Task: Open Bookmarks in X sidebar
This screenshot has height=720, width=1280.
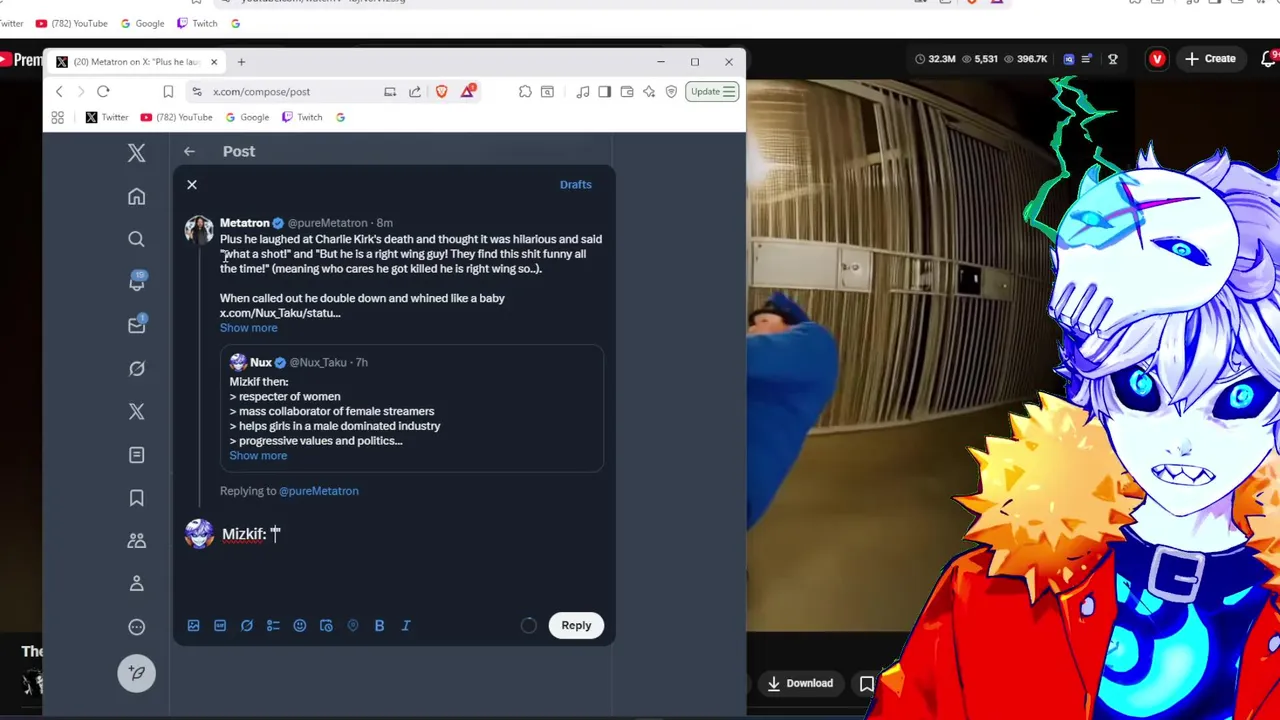Action: pyautogui.click(x=136, y=498)
